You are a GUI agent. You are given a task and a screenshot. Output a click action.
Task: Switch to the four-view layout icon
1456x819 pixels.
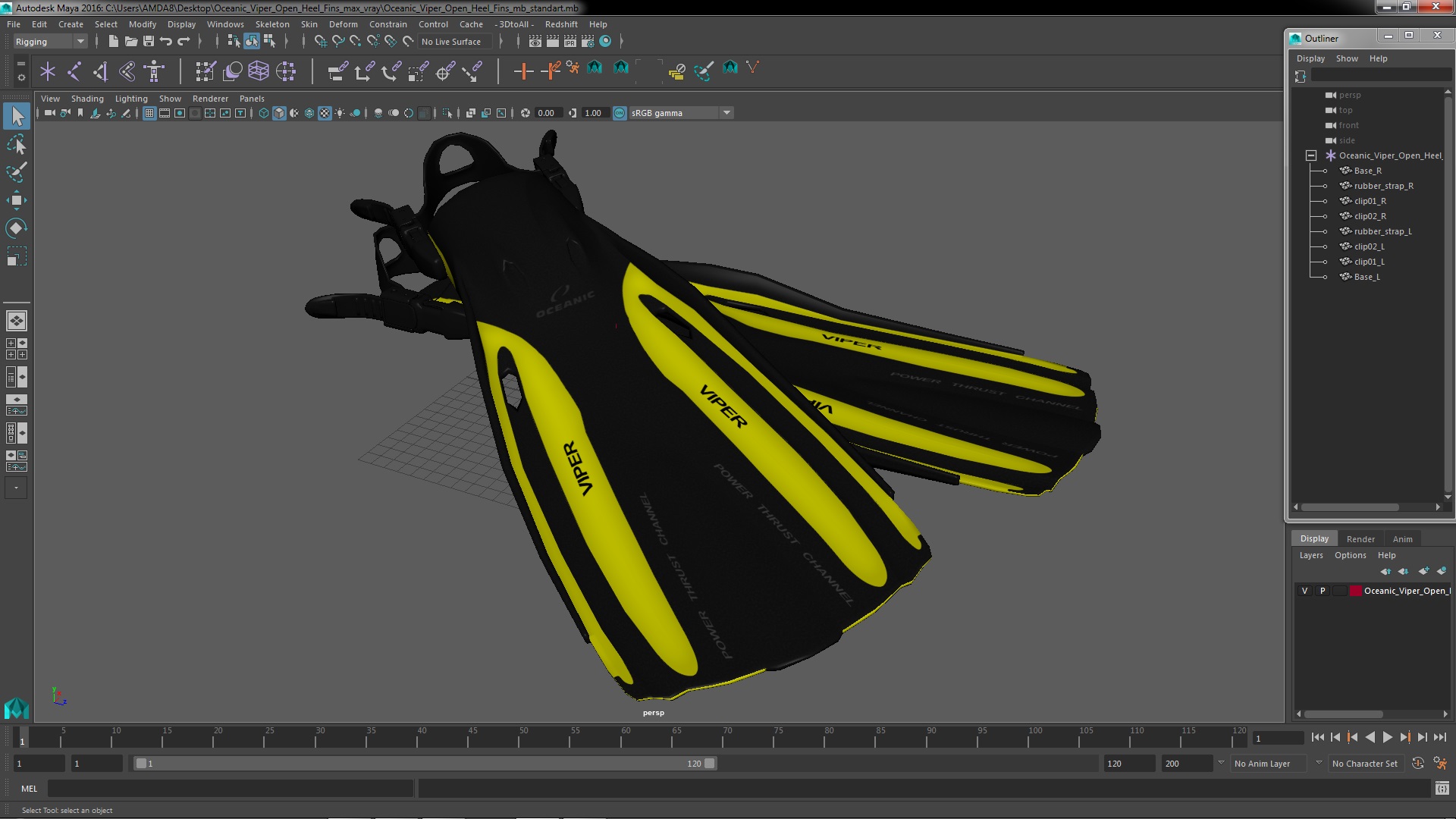coord(17,349)
